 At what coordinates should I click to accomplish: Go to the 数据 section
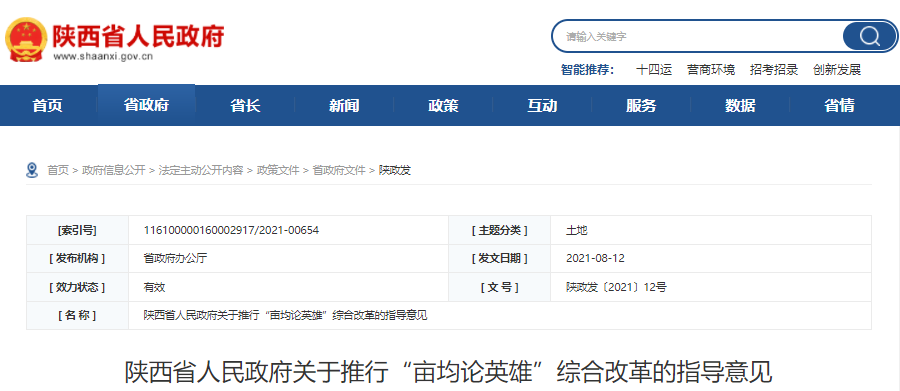click(x=740, y=106)
